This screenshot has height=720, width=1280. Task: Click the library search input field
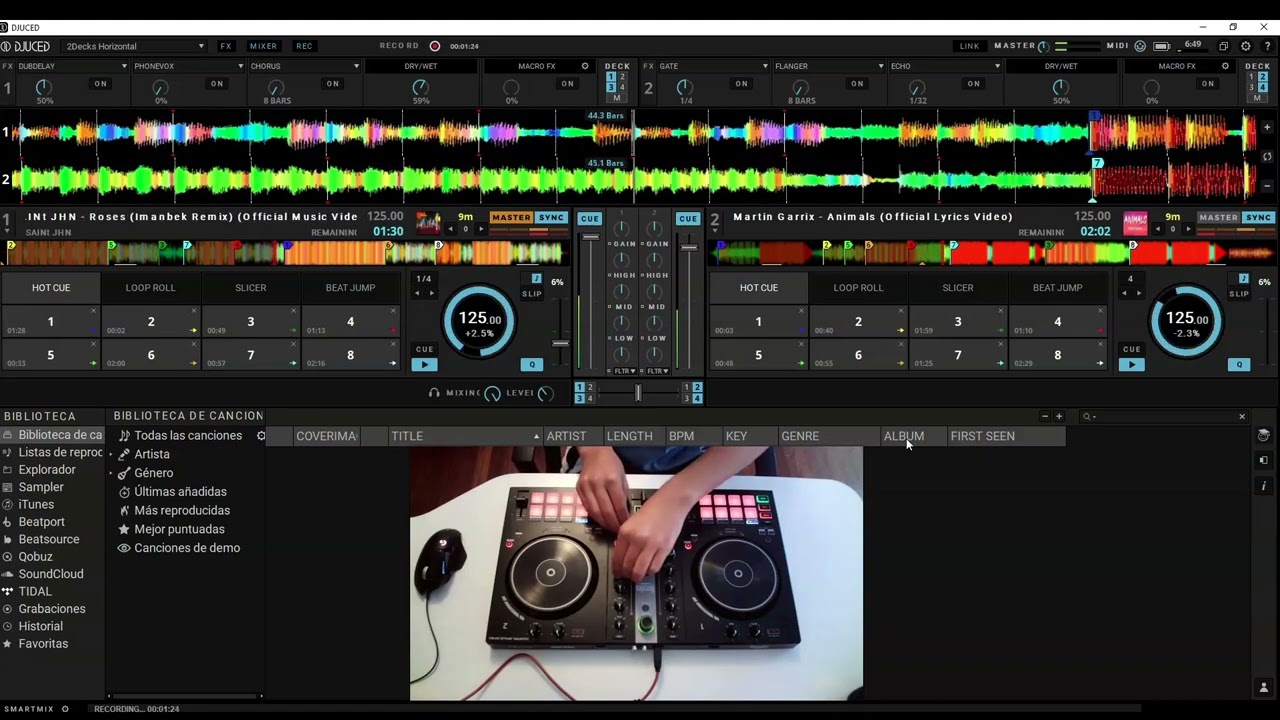pyautogui.click(x=1164, y=417)
